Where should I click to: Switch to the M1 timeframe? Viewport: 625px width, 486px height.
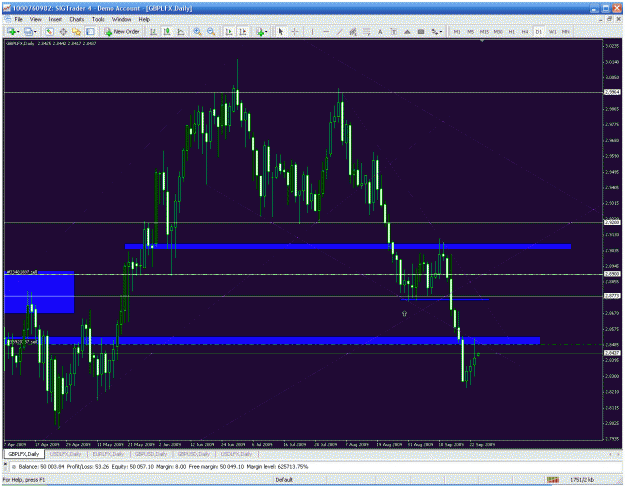tap(457, 32)
